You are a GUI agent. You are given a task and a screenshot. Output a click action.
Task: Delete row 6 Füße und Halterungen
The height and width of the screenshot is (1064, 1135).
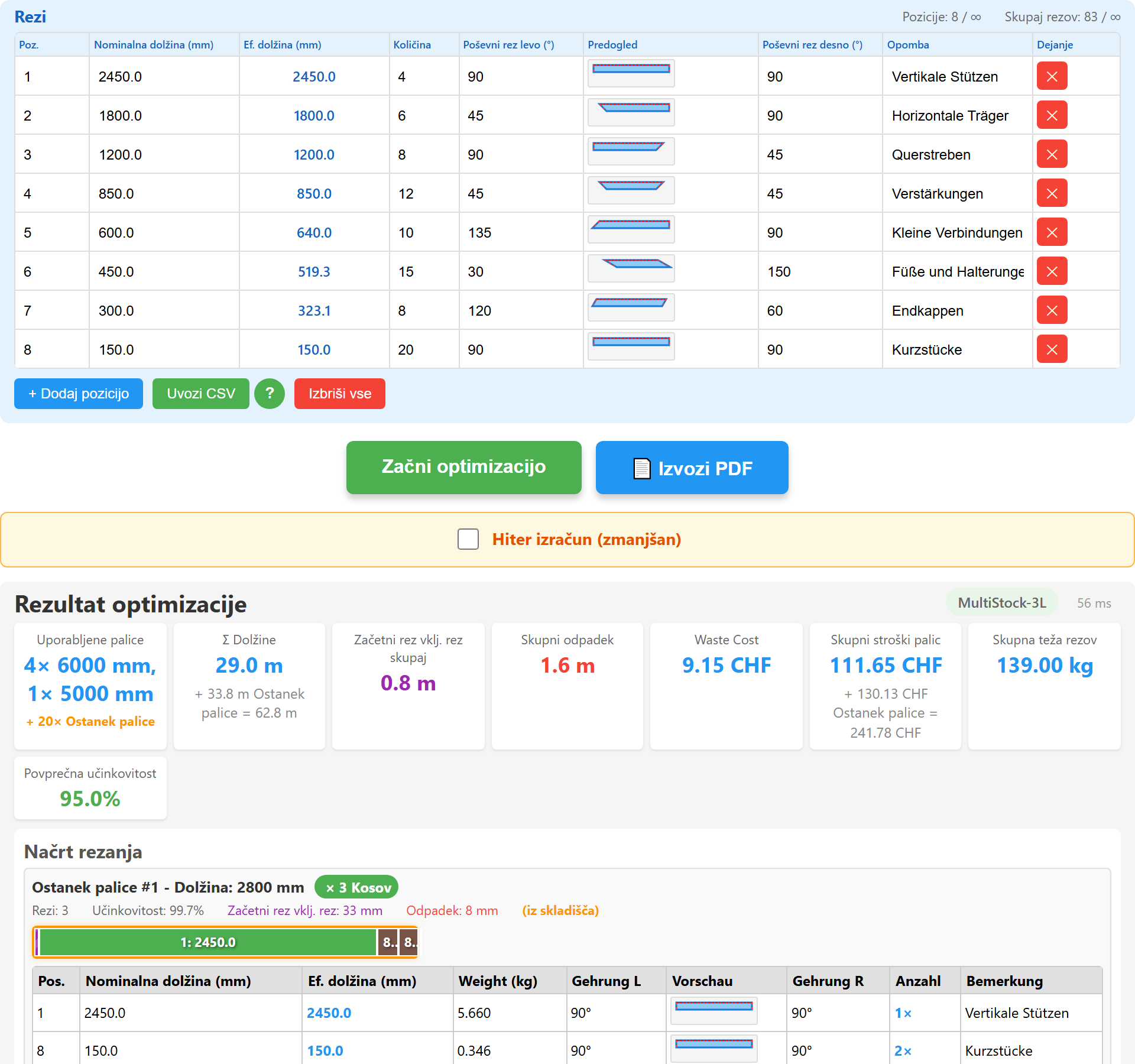tap(1052, 271)
